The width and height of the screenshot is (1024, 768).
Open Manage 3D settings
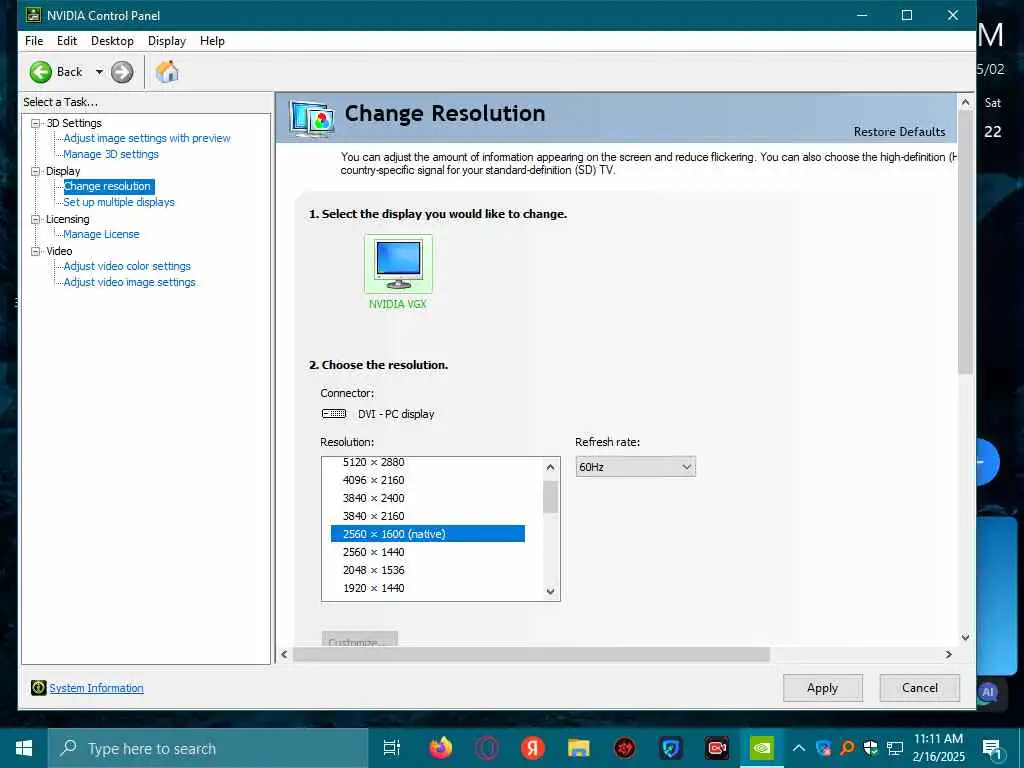(x=111, y=154)
